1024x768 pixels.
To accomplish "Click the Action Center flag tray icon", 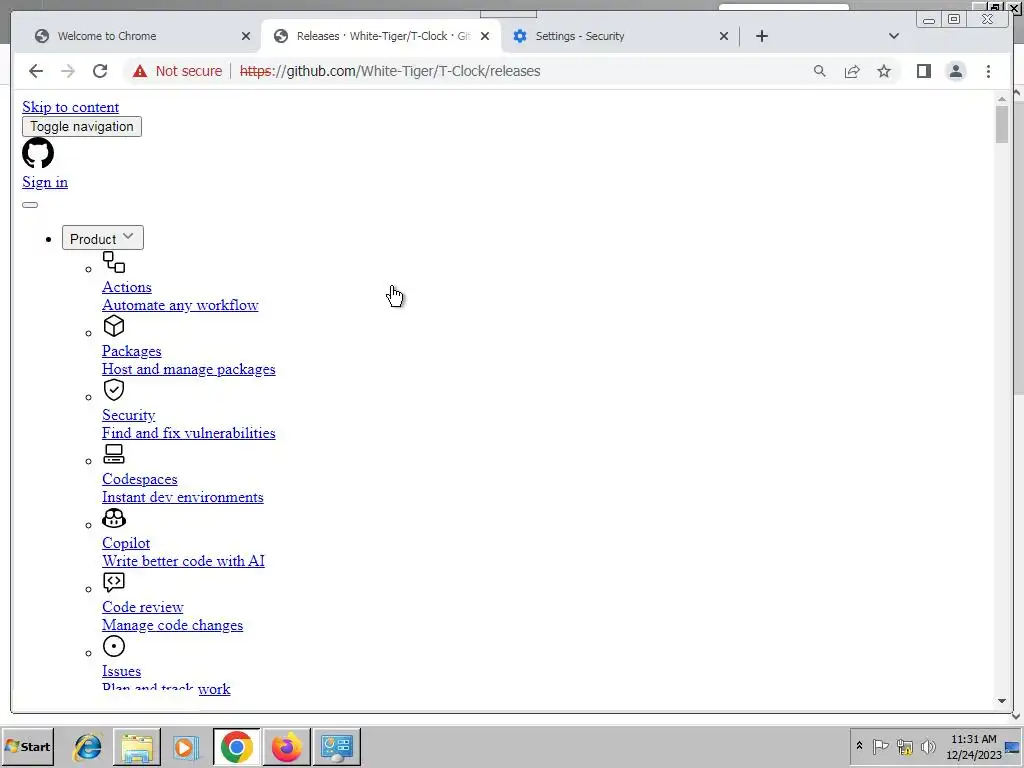I will tap(880, 746).
